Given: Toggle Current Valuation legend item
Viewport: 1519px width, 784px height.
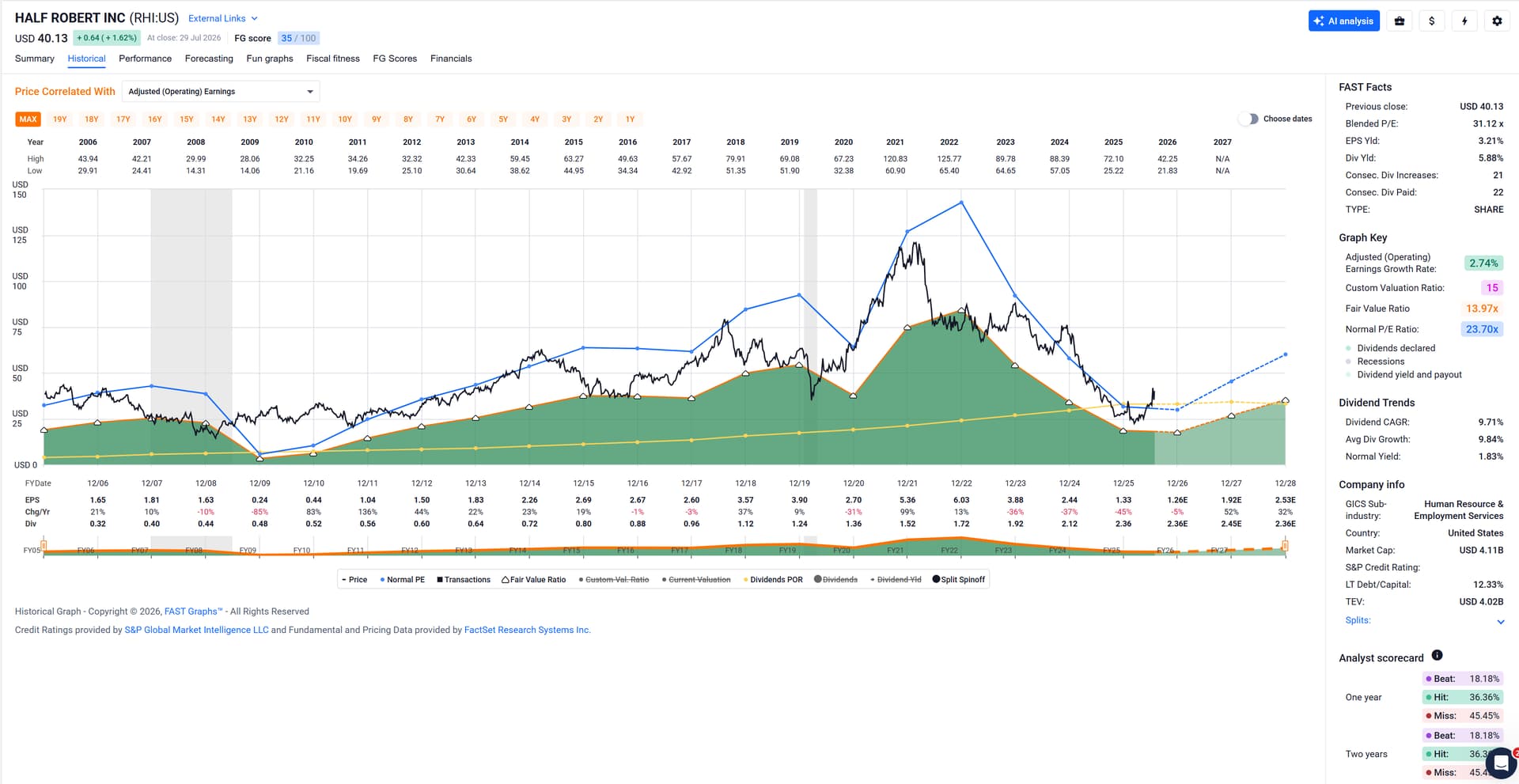Looking at the screenshot, I should point(696,580).
